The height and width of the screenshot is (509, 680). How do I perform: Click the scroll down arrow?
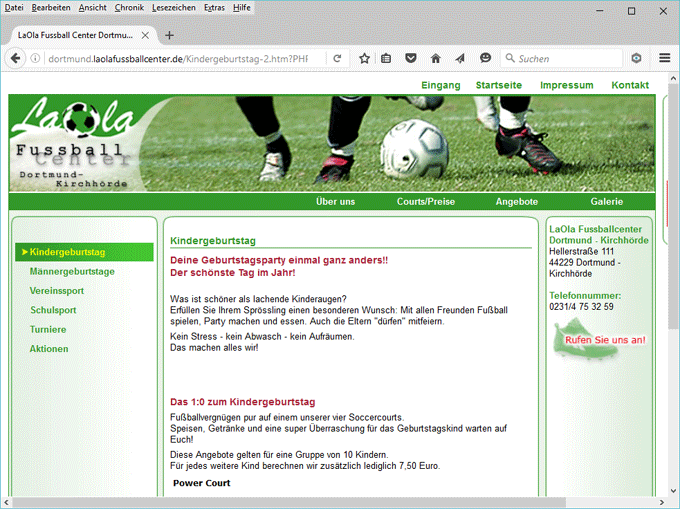673,491
